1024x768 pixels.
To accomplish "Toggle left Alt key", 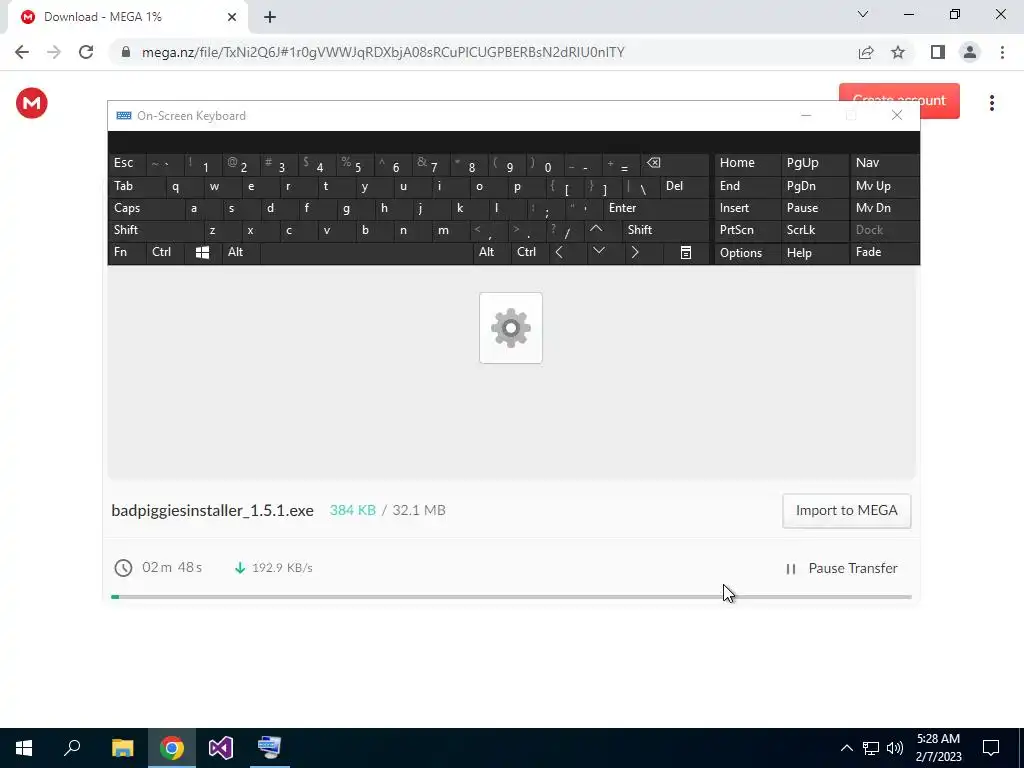I will point(240,253).
